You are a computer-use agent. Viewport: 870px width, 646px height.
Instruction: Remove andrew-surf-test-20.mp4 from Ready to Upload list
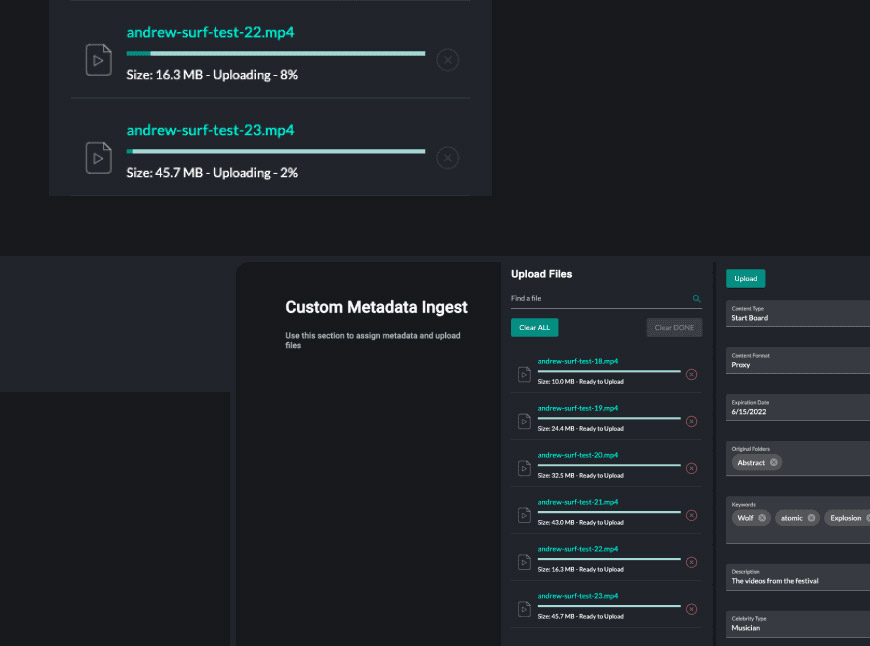pyautogui.click(x=691, y=468)
